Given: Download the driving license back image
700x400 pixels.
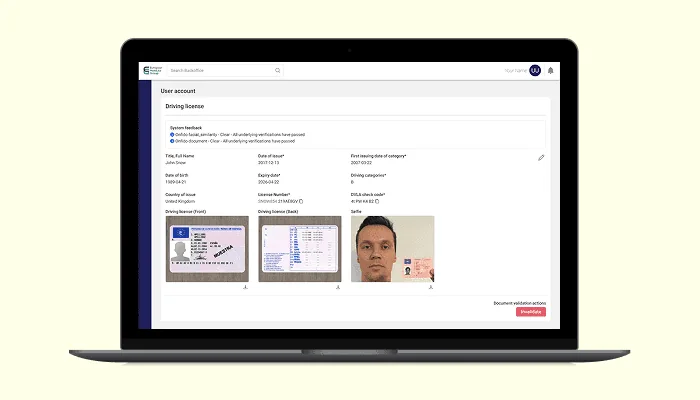Looking at the screenshot, I should coord(338,287).
